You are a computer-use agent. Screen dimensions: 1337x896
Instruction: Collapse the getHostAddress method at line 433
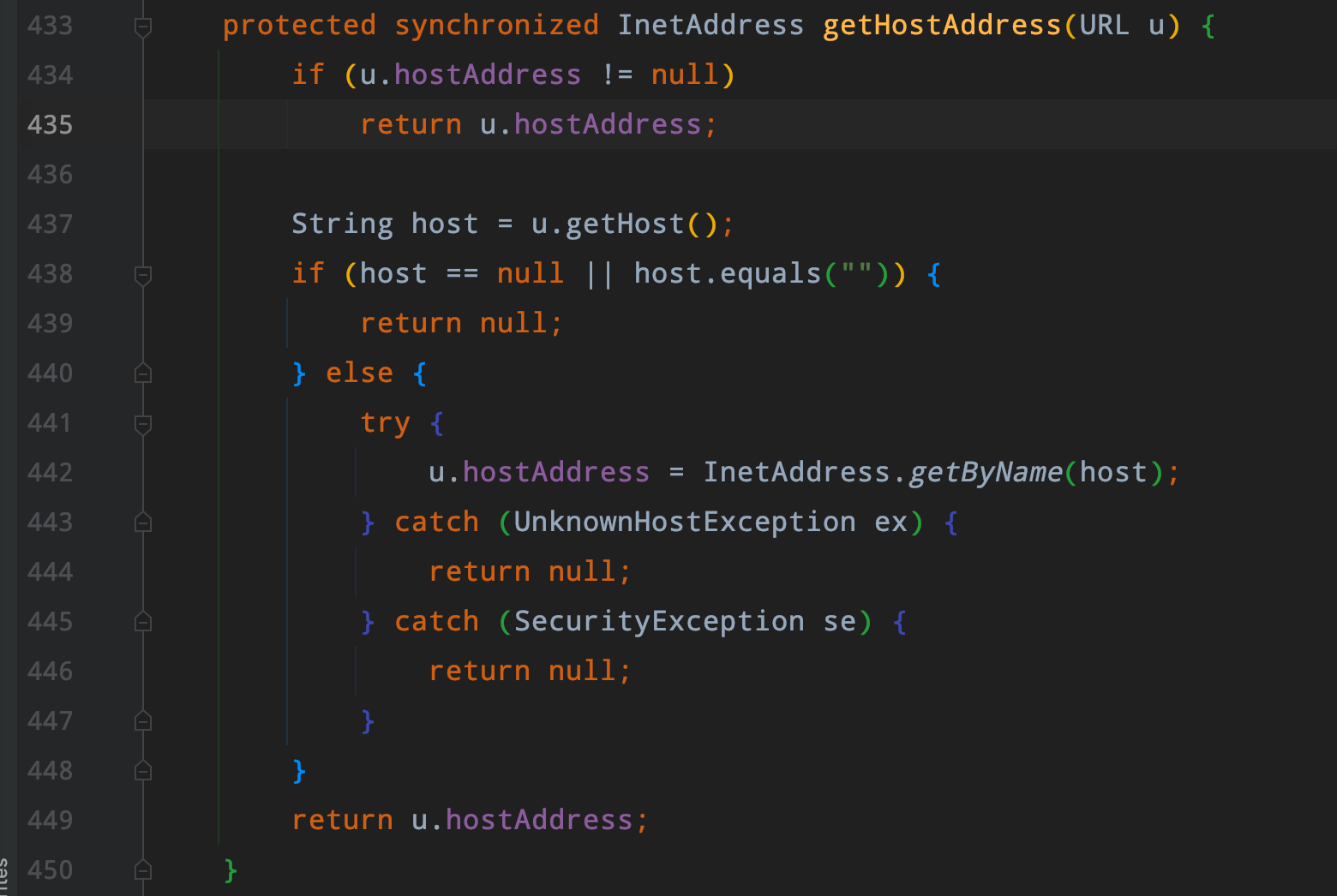point(142,26)
